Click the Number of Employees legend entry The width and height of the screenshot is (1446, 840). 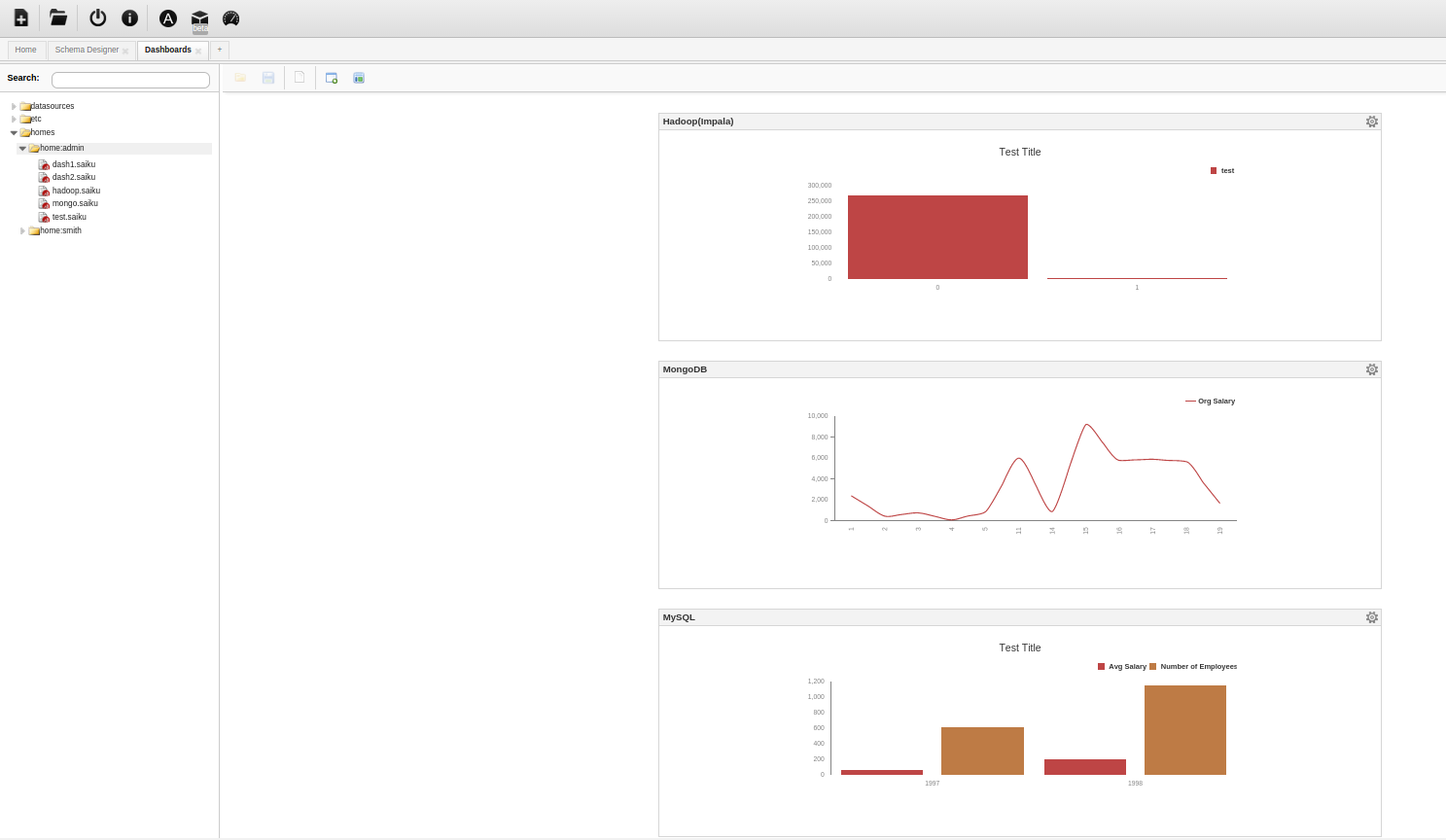[x=1193, y=666]
